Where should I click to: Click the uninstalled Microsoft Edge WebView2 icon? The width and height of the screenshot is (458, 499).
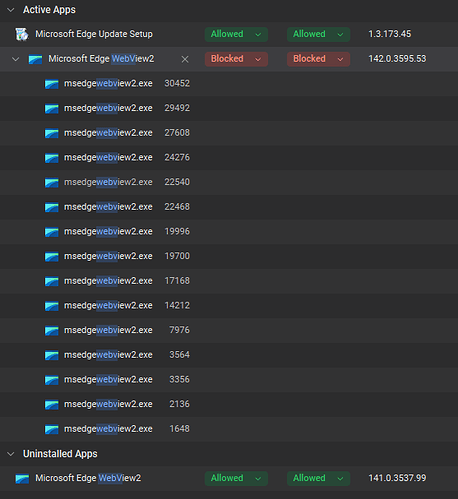[22, 479]
